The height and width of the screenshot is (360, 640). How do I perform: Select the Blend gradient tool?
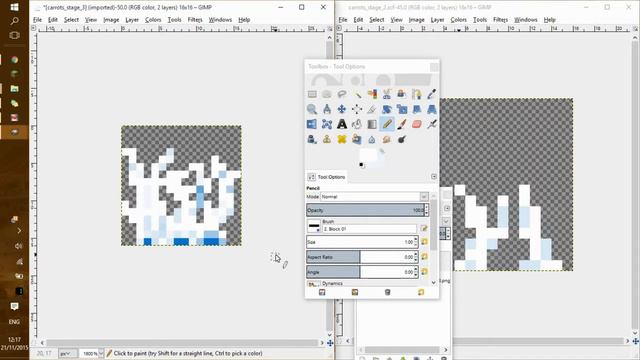[x=372, y=124]
